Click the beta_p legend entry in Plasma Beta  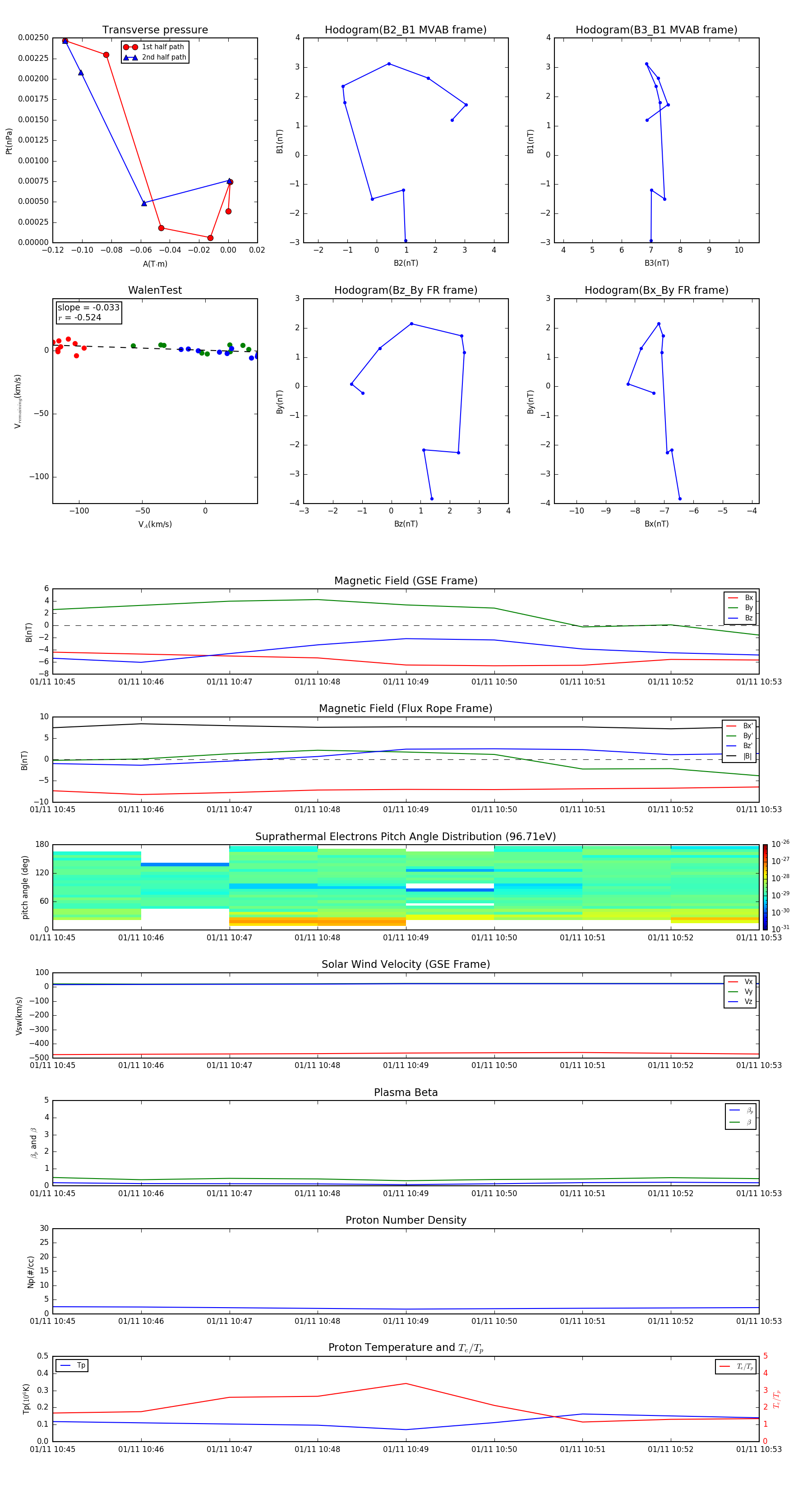(x=741, y=1110)
